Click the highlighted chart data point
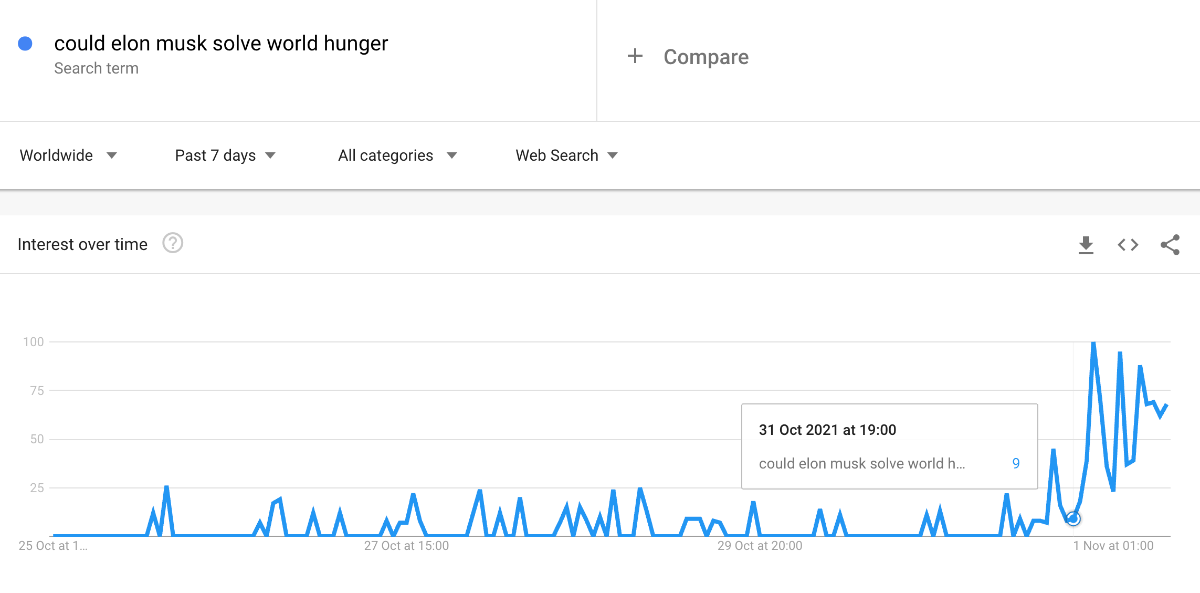This screenshot has width=1200, height=593. [x=1073, y=518]
